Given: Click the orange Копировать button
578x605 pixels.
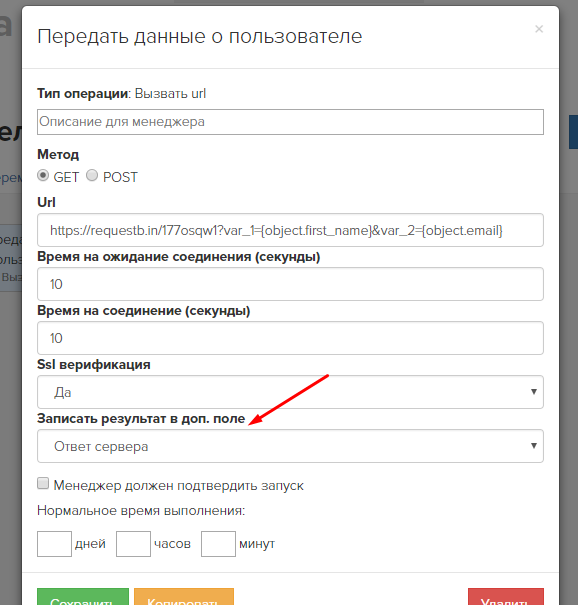Looking at the screenshot, I should tap(184, 597).
